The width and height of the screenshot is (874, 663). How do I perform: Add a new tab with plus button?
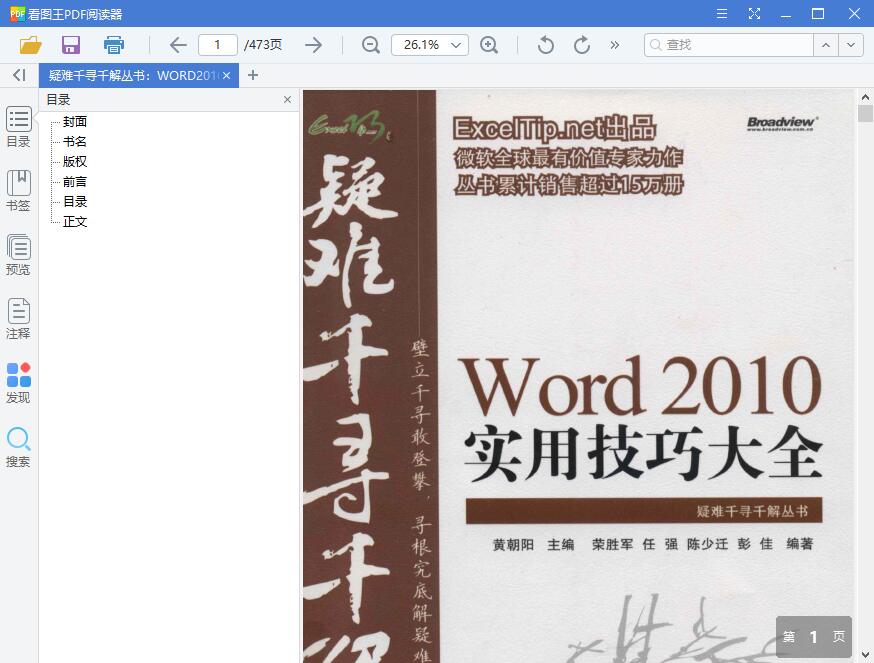[x=253, y=75]
